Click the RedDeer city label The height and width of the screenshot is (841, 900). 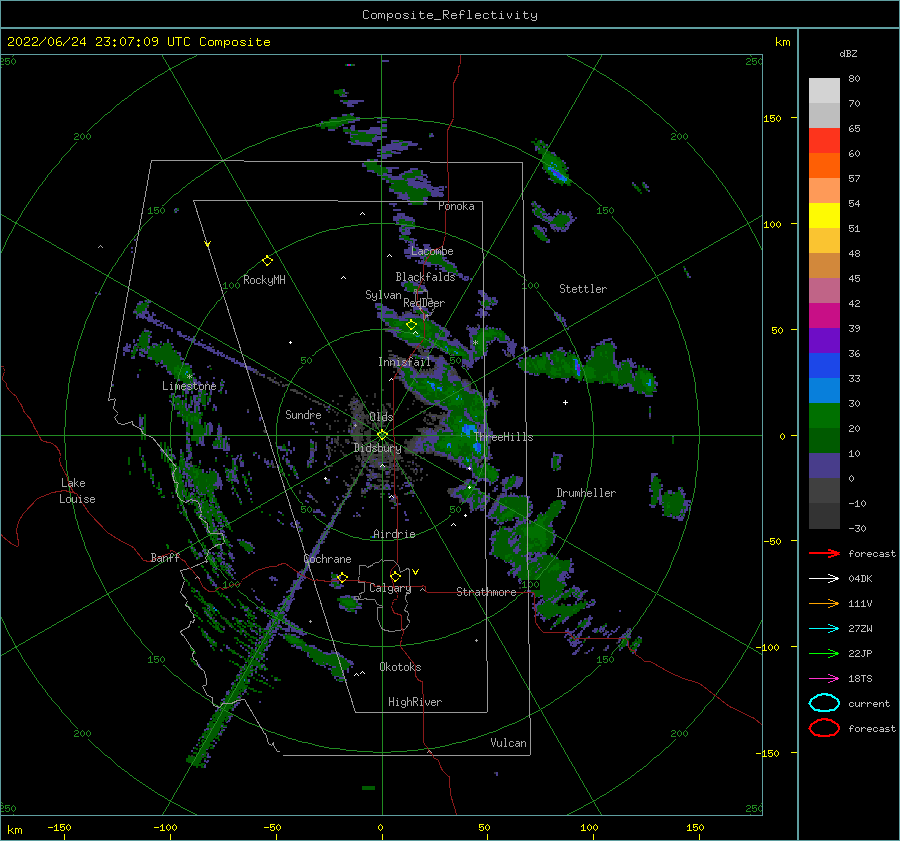(424, 303)
